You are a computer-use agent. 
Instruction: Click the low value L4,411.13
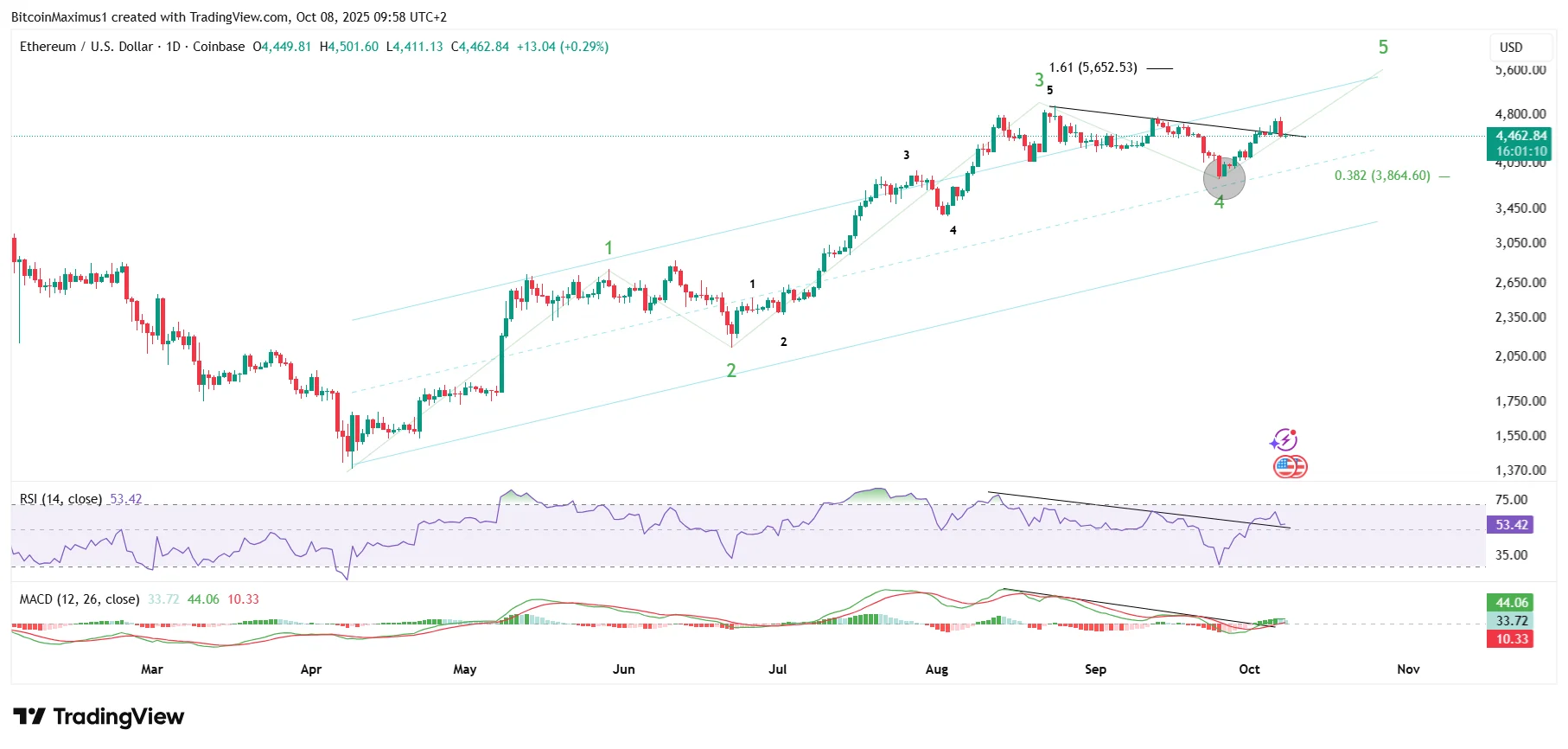(x=415, y=47)
